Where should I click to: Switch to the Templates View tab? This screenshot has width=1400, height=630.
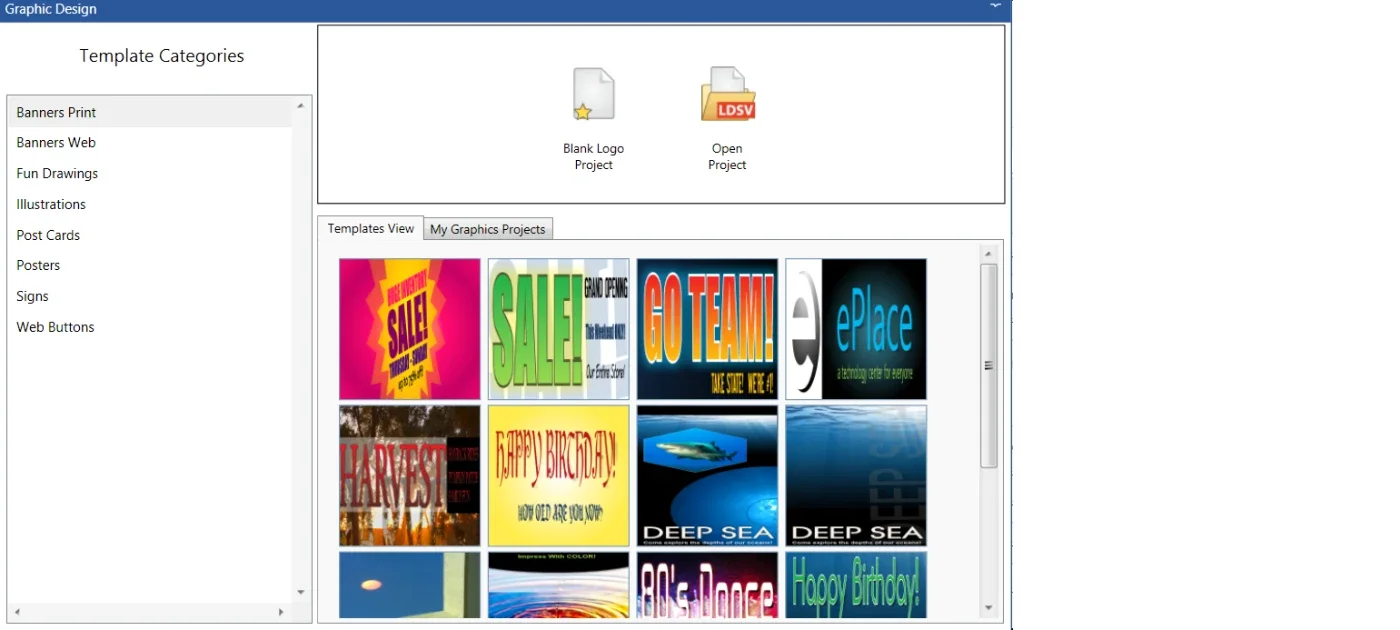coord(371,228)
